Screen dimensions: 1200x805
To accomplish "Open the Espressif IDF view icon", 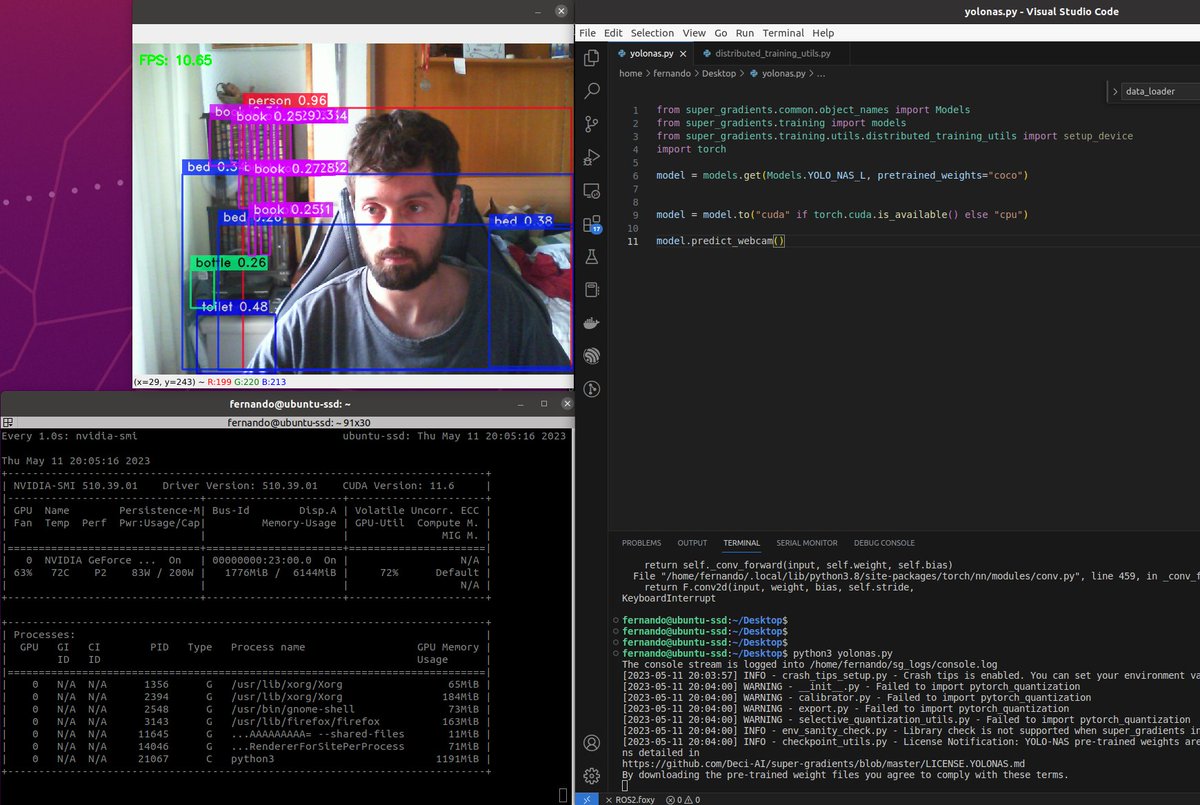I will pos(591,356).
